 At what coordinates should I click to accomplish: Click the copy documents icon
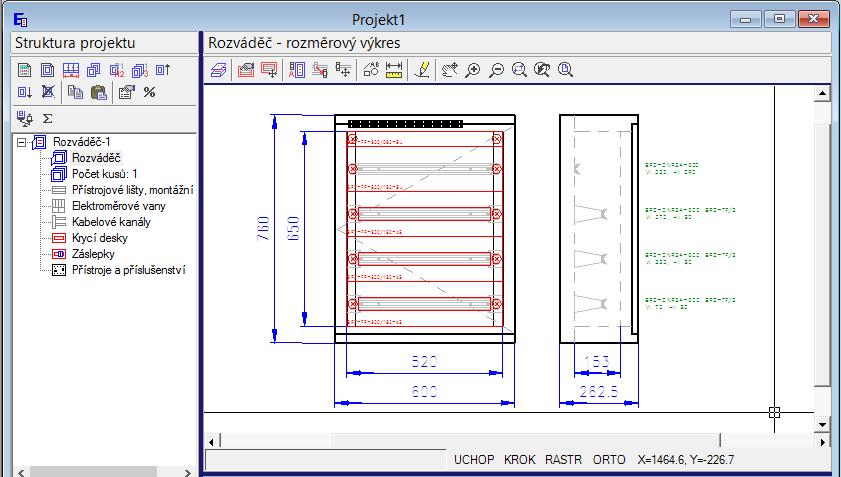point(76,92)
